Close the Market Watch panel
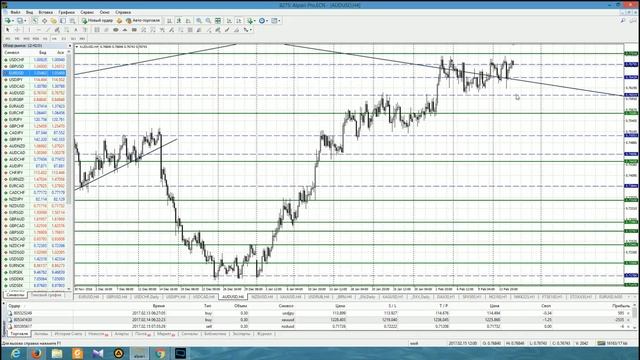The image size is (640, 360). pos(70,46)
